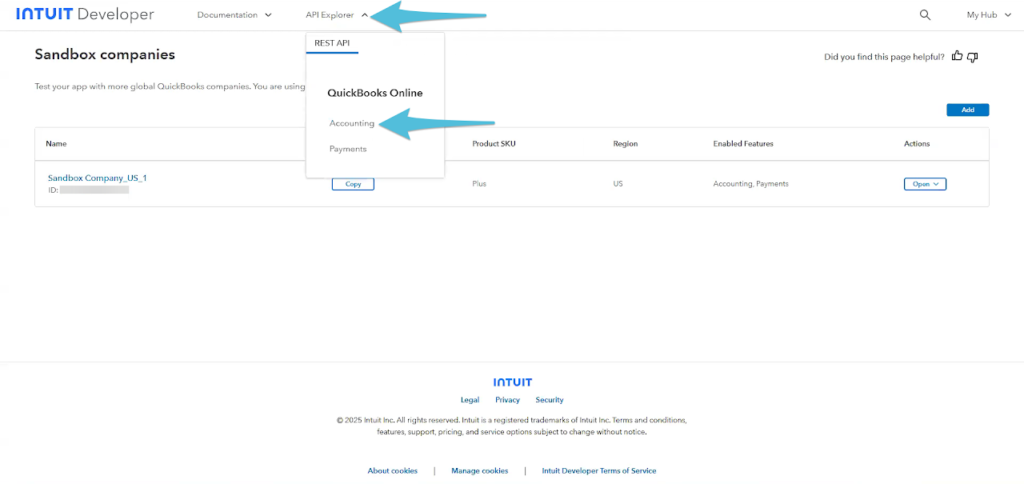
Task: Collapse the API Explorer menu
Action: (337, 15)
